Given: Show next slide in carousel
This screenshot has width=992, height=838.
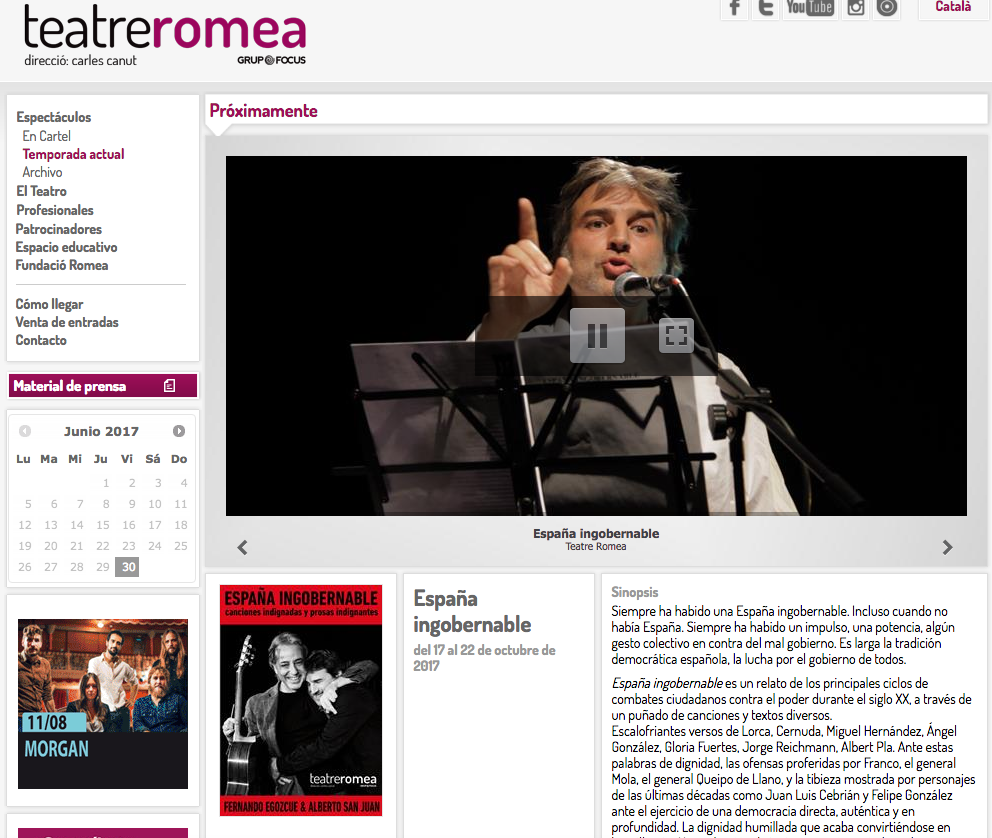Looking at the screenshot, I should (947, 547).
